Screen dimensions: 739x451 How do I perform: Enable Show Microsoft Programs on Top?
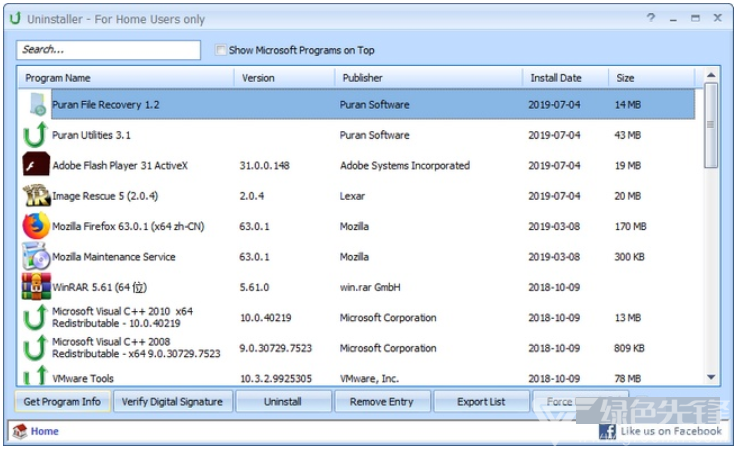click(x=220, y=50)
